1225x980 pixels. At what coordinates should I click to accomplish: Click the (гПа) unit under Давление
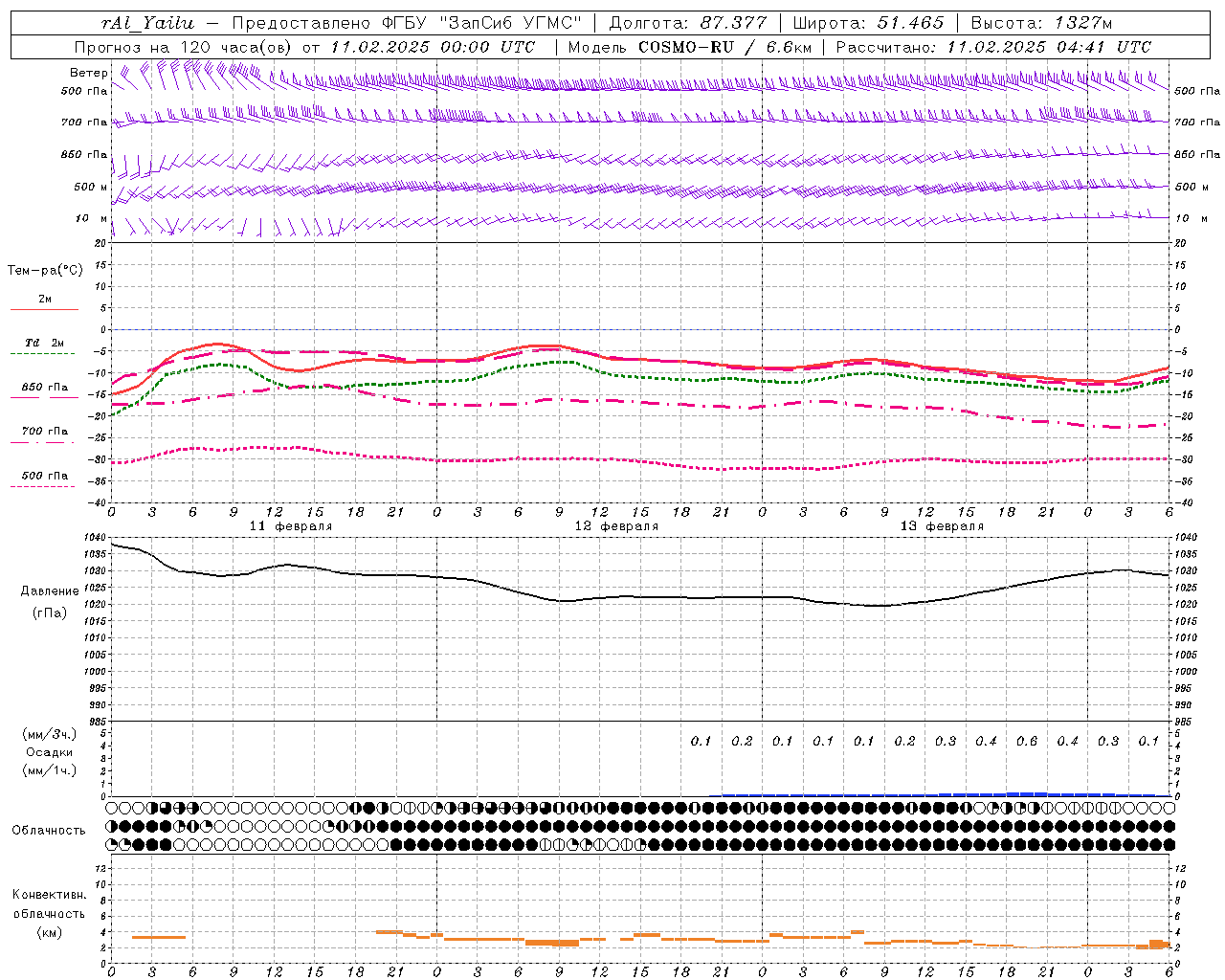50,612
